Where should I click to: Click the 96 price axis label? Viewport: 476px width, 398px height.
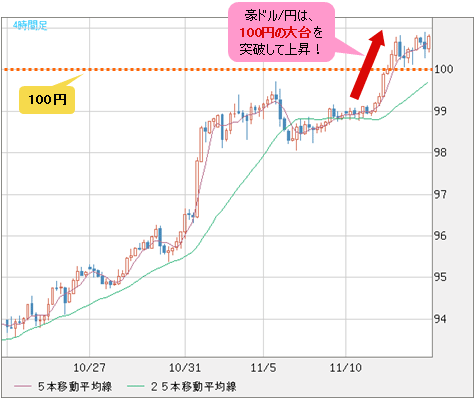(x=440, y=236)
